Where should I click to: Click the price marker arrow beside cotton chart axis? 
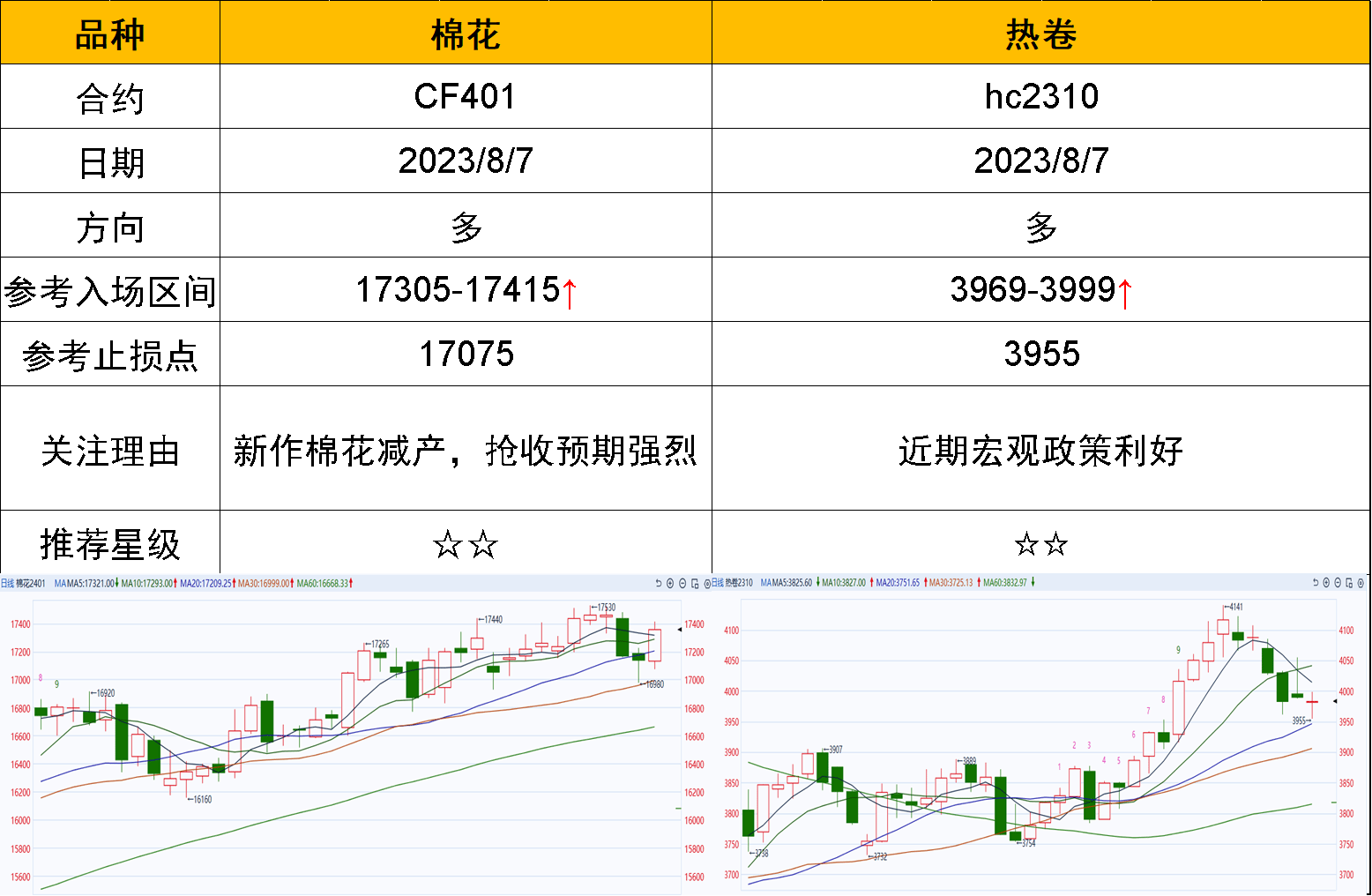[x=679, y=629]
